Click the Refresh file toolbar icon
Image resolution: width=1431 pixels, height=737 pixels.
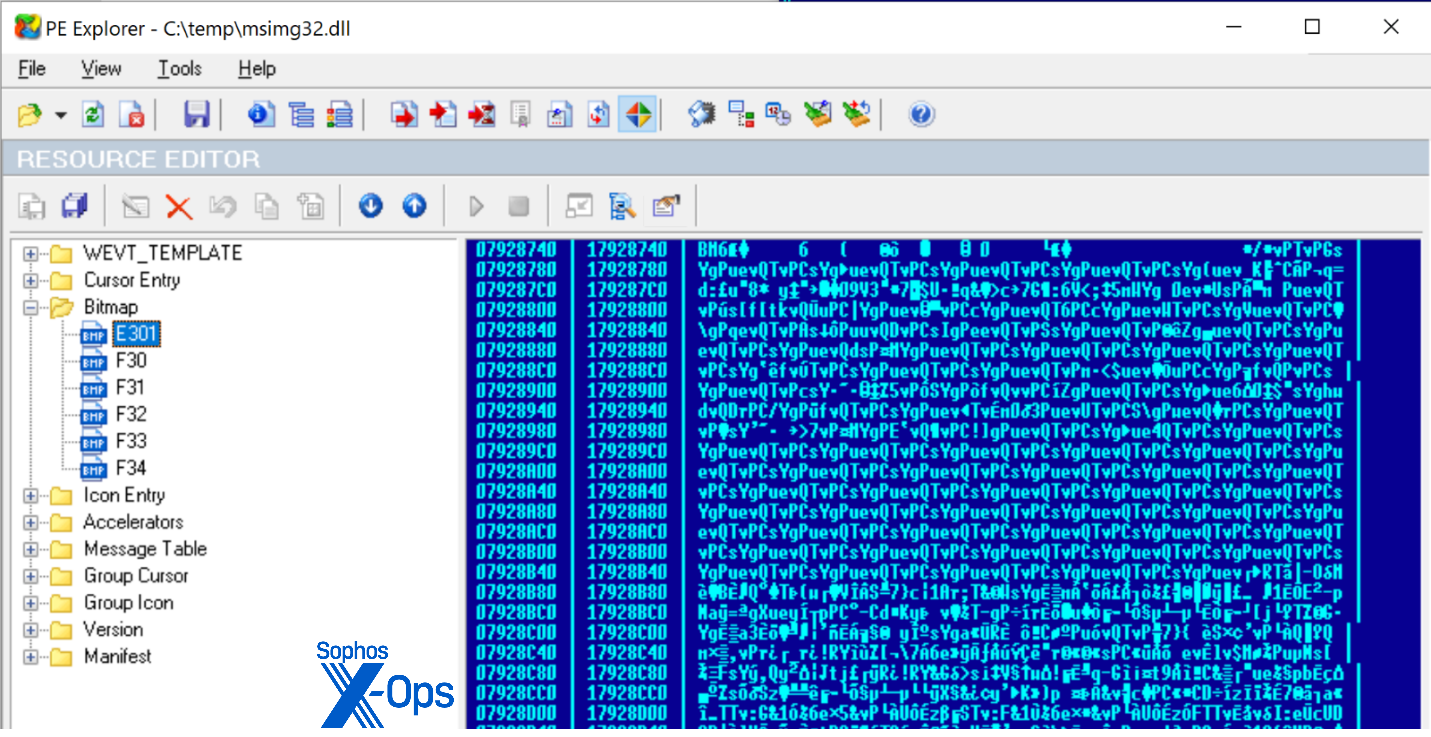tap(92, 114)
